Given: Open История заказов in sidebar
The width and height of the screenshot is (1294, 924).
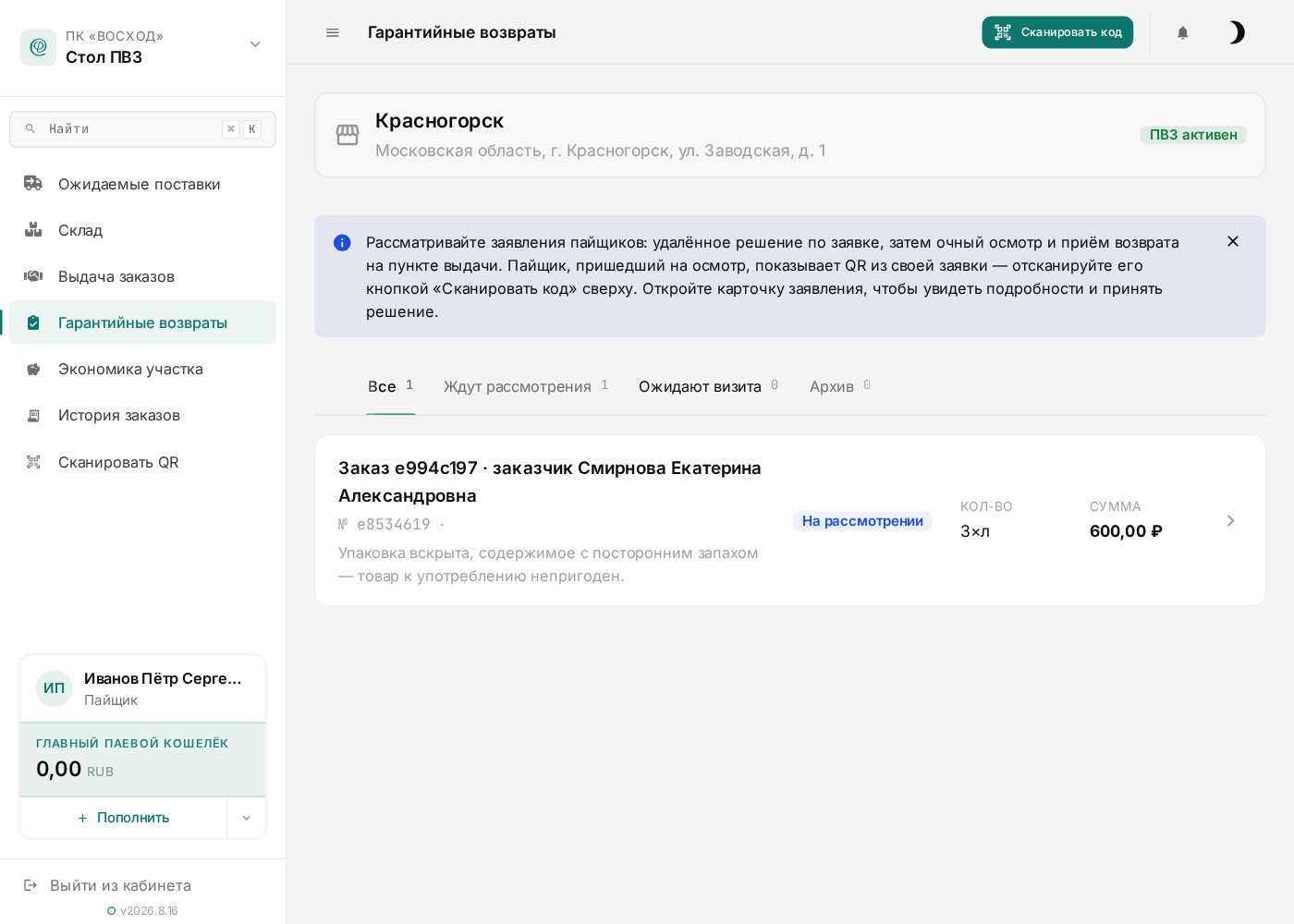Looking at the screenshot, I should click(142, 415).
